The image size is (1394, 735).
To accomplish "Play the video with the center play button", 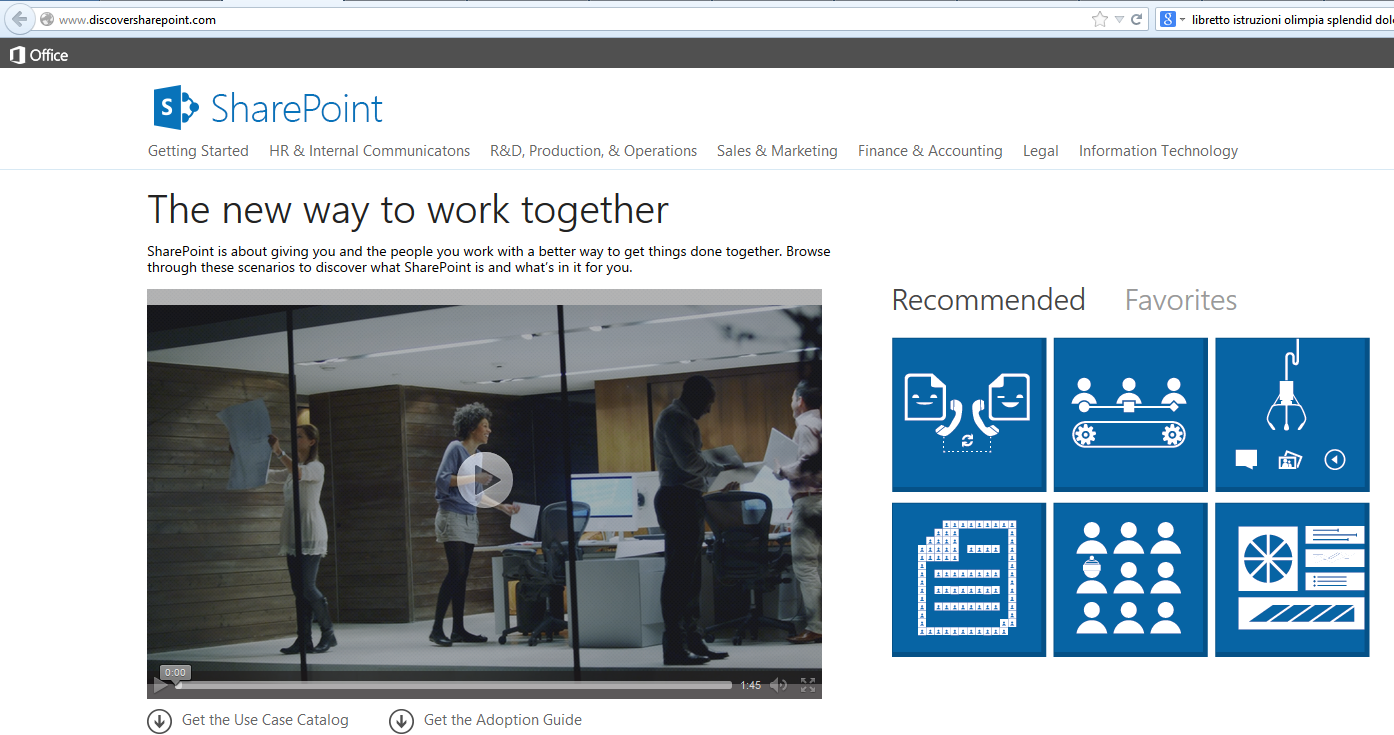I will point(485,480).
